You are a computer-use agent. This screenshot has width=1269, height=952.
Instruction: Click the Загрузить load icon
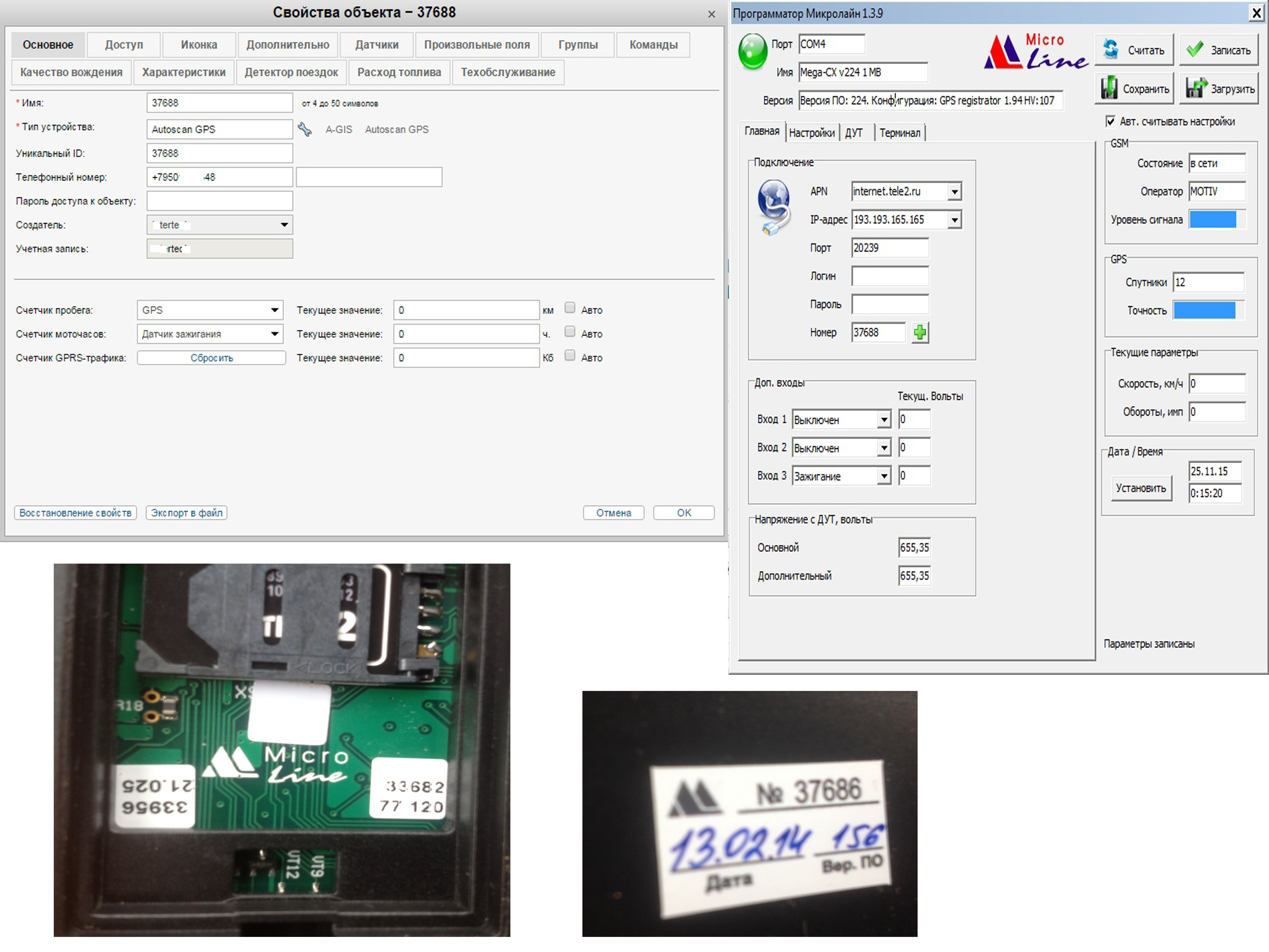1195,88
